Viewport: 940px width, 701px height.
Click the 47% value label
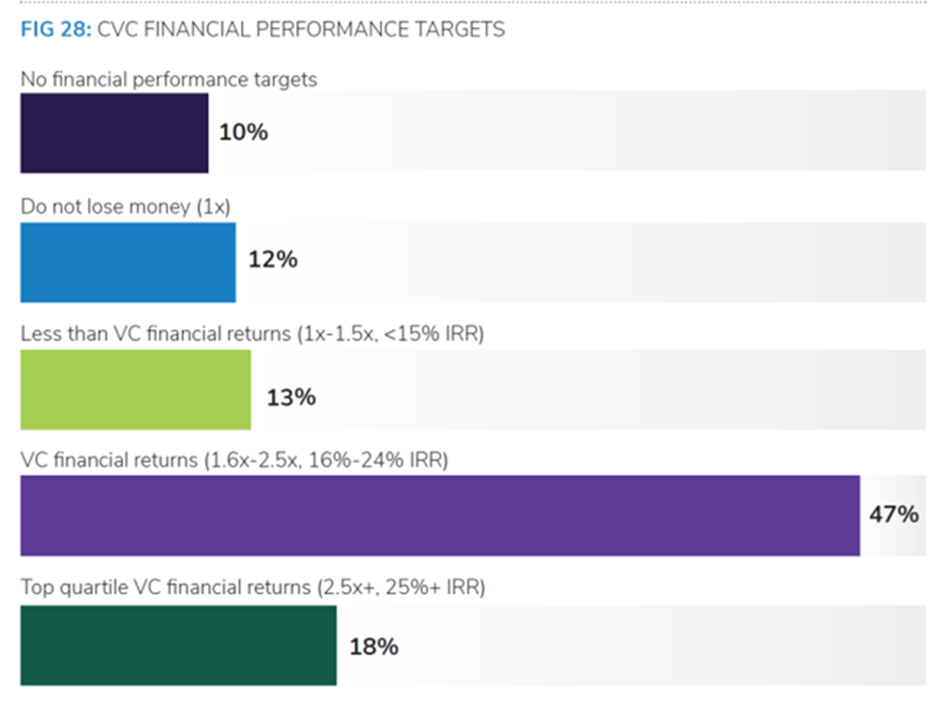point(893,515)
